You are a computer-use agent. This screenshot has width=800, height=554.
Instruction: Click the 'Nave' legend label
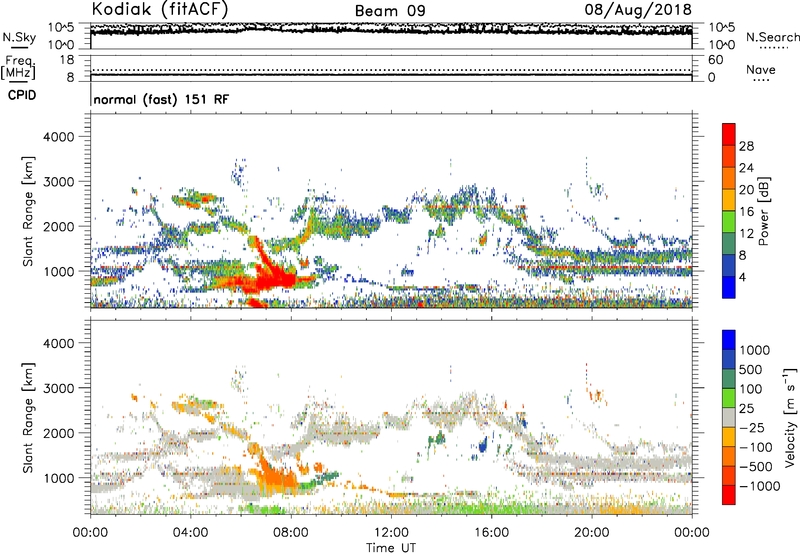(761, 70)
